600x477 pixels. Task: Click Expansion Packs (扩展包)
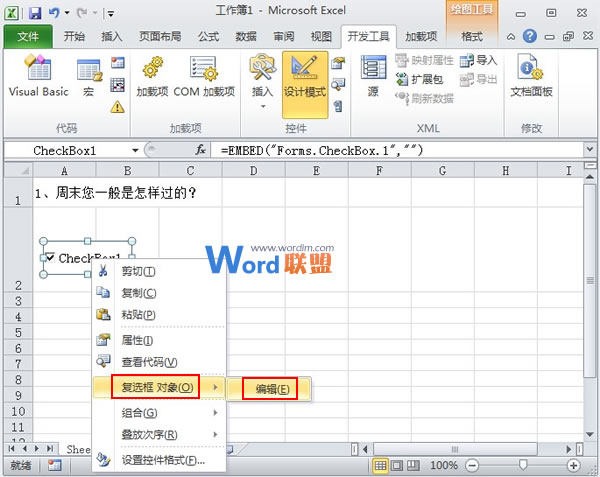419,79
